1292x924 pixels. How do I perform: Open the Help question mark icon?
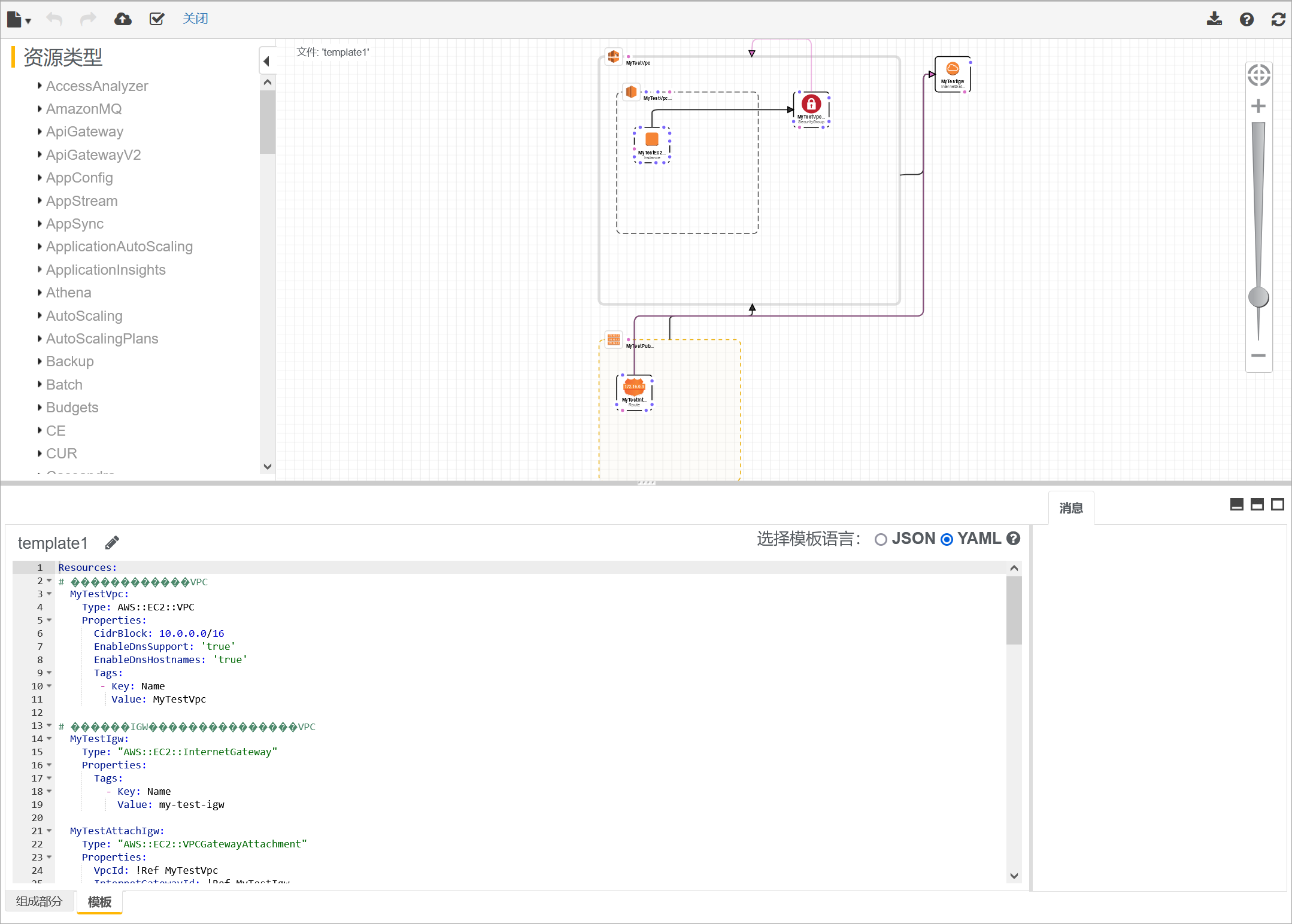pyautogui.click(x=1246, y=19)
